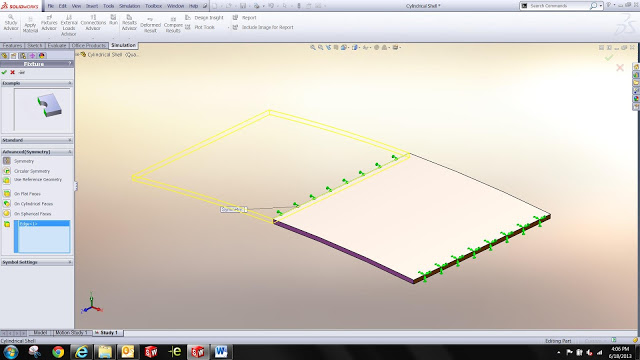Pin the Fixture property panel

22,72
